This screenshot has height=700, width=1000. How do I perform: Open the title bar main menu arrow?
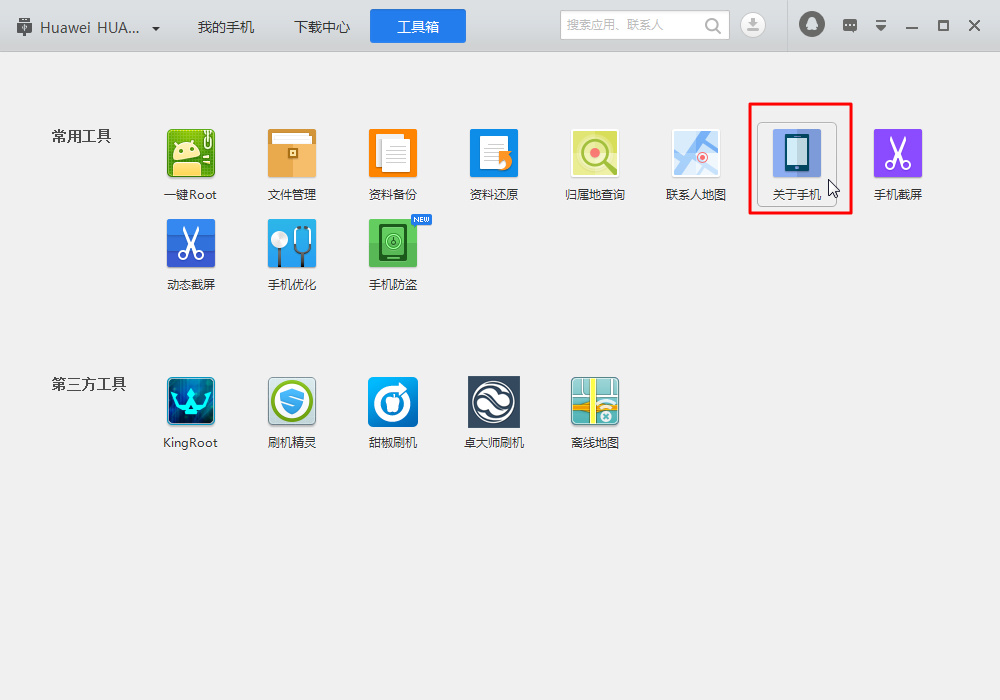tap(881, 26)
